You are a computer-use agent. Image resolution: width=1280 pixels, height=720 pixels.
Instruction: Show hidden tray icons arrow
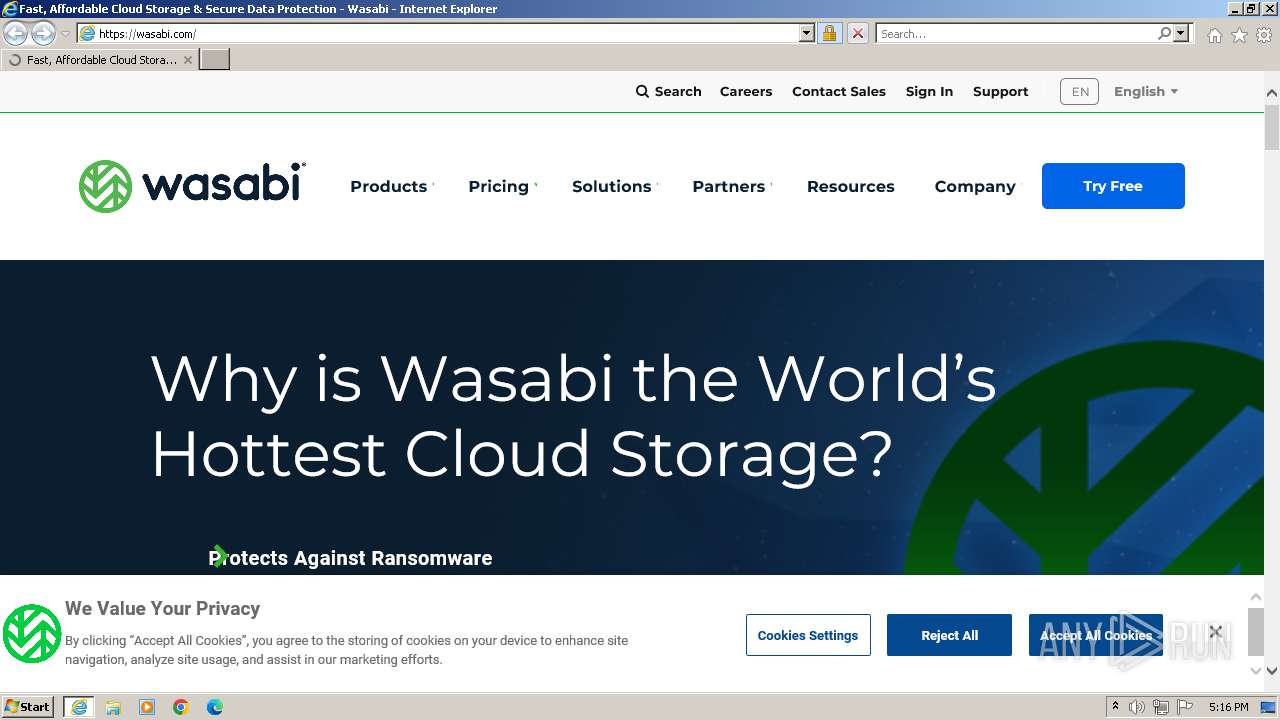point(1115,707)
